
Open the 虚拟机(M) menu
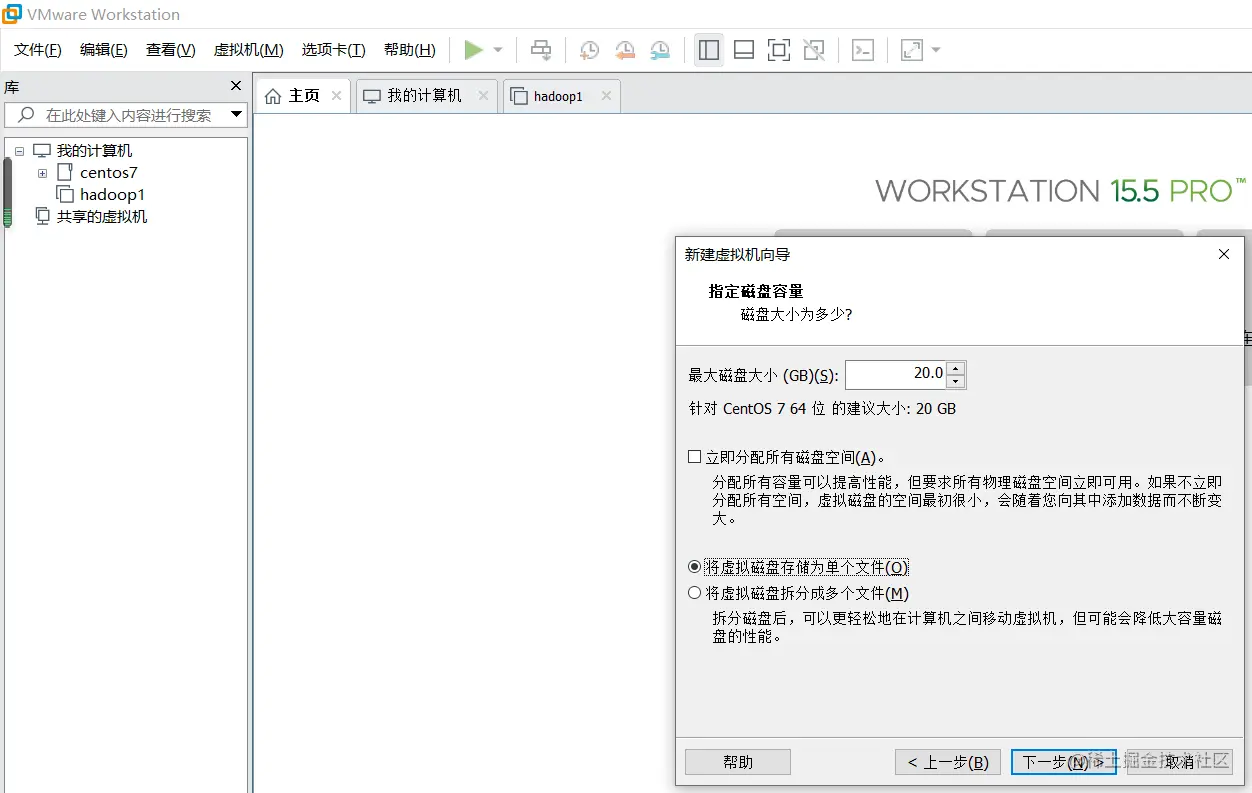click(249, 50)
